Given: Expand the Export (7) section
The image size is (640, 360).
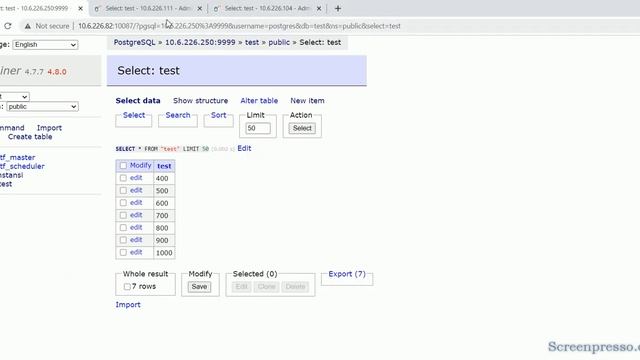Looking at the screenshot, I should [347, 274].
